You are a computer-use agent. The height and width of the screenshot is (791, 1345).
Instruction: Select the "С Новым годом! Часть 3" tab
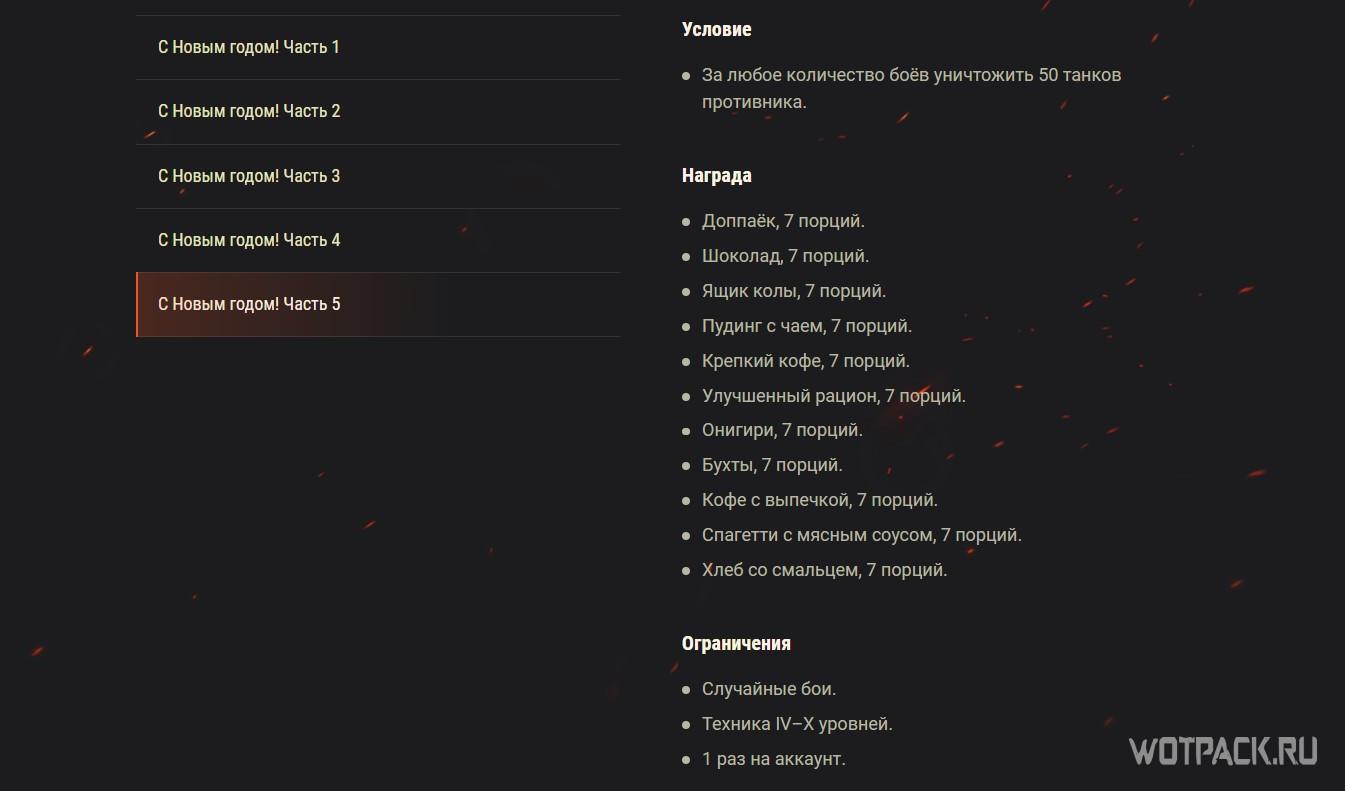(x=249, y=176)
